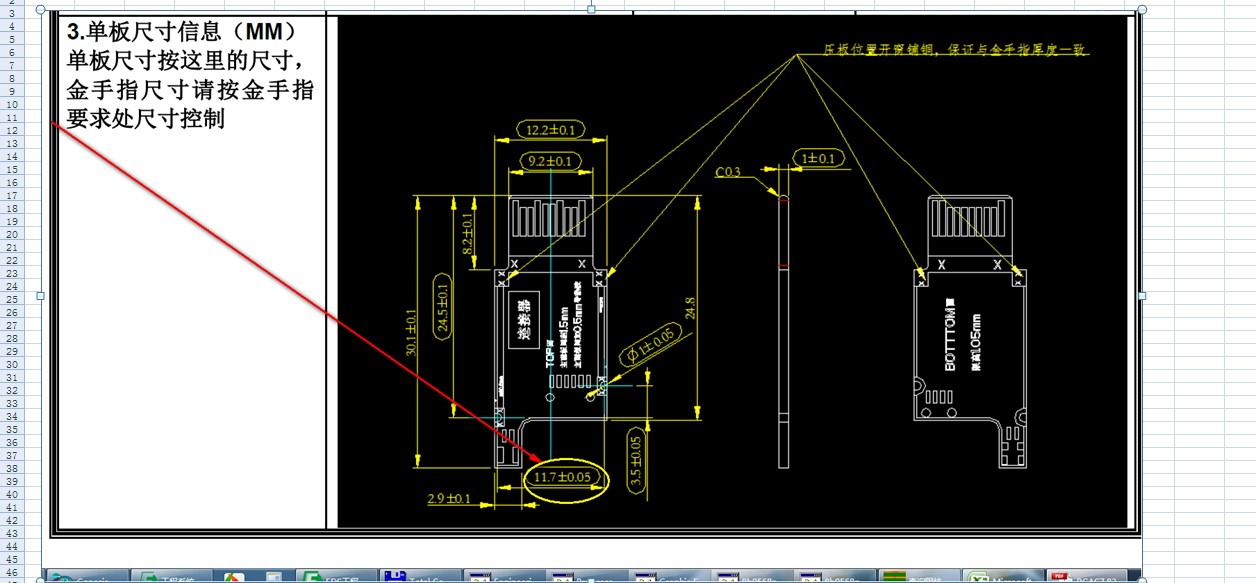Click the C0.3 chamfer label
The height and width of the screenshot is (583, 1256).
click(729, 172)
